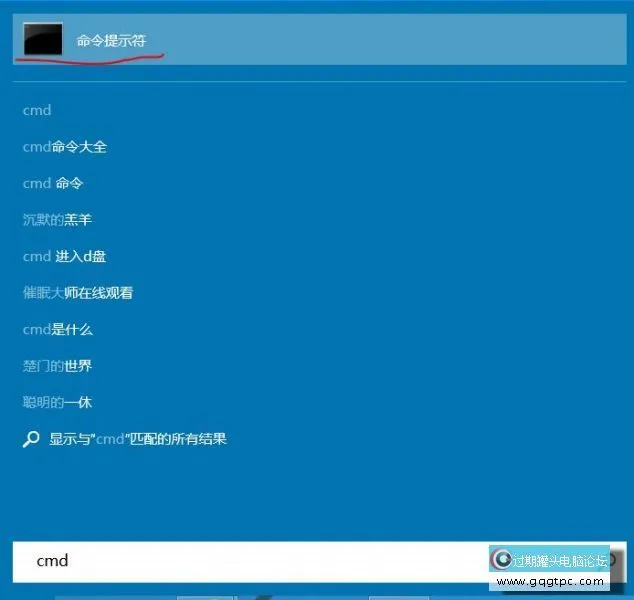Choose the 聪明的一休 suggestion

57,402
